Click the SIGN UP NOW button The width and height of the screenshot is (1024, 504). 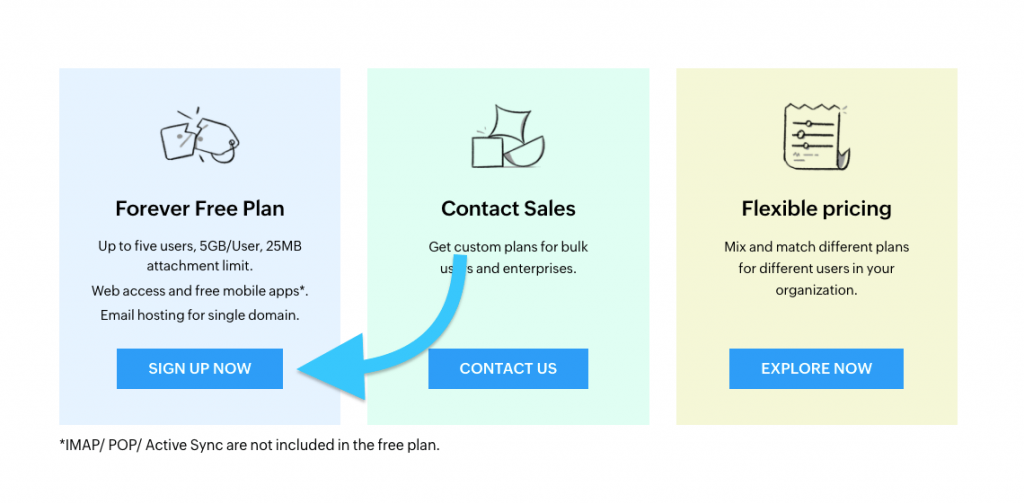click(199, 368)
